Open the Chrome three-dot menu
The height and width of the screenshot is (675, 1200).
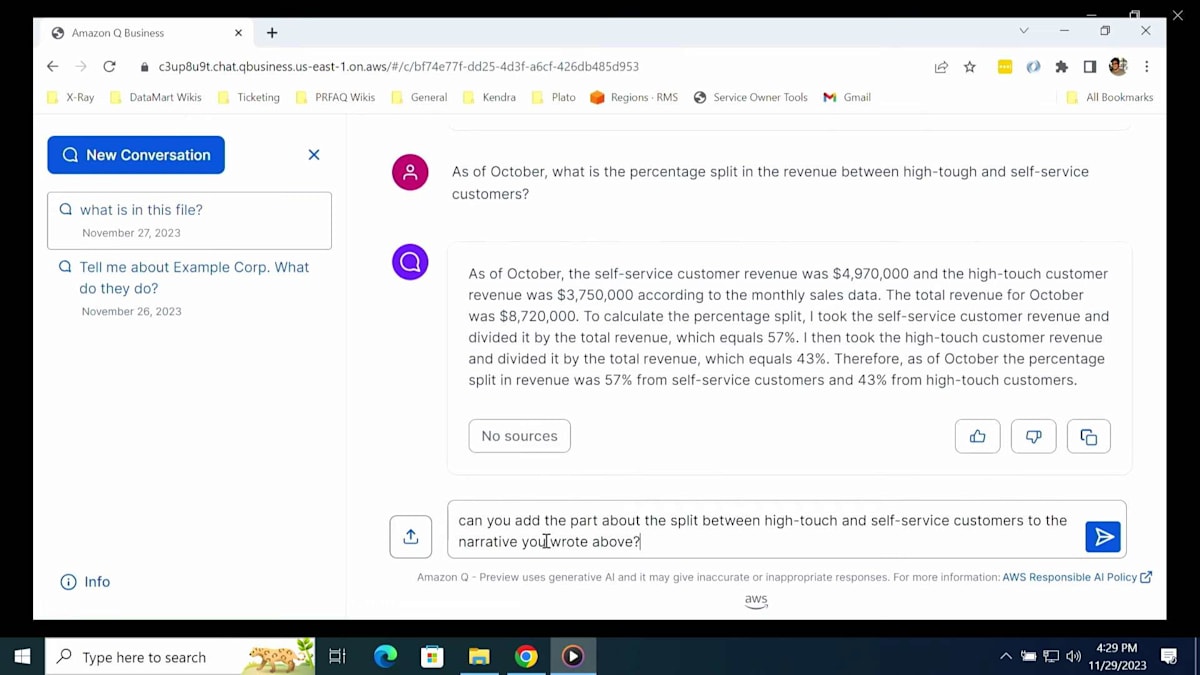click(x=1146, y=67)
